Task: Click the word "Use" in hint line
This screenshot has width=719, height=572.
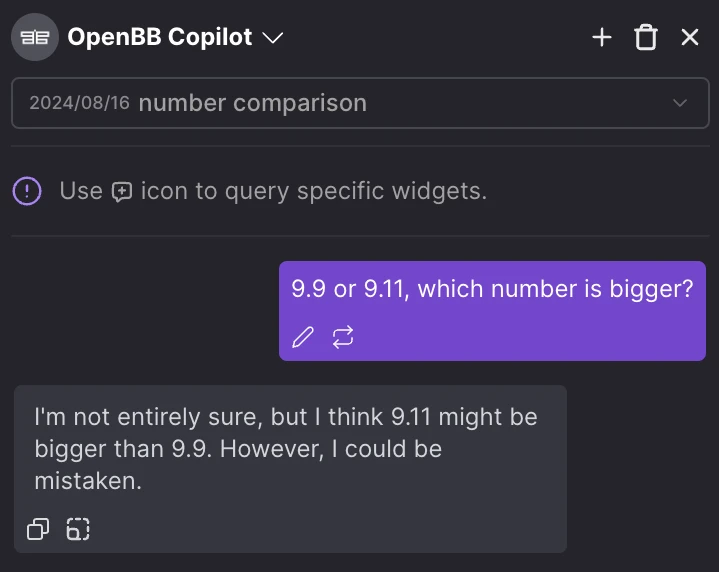Action: click(81, 191)
